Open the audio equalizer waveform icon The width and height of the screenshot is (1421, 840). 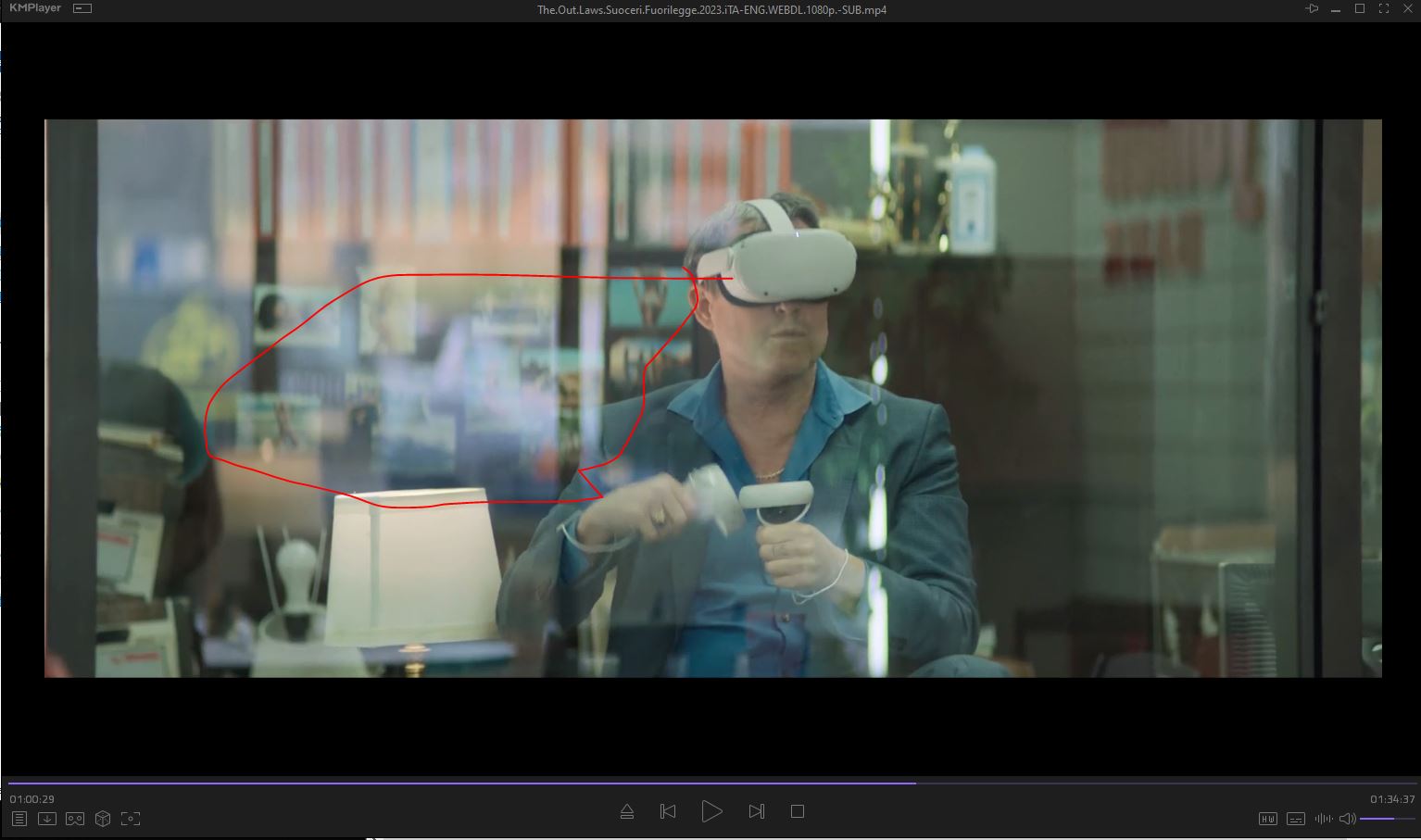[1324, 819]
